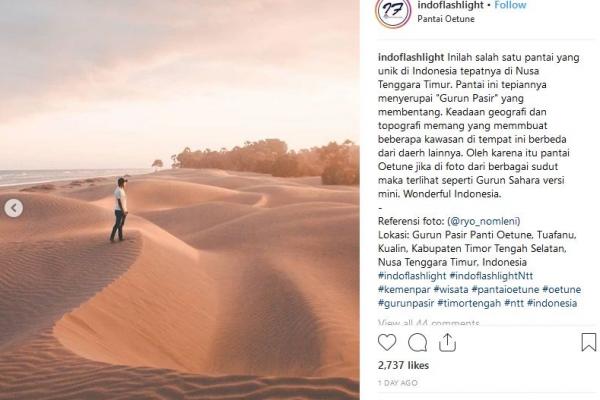
Task: Open the sand dune photo
Action: [179, 200]
